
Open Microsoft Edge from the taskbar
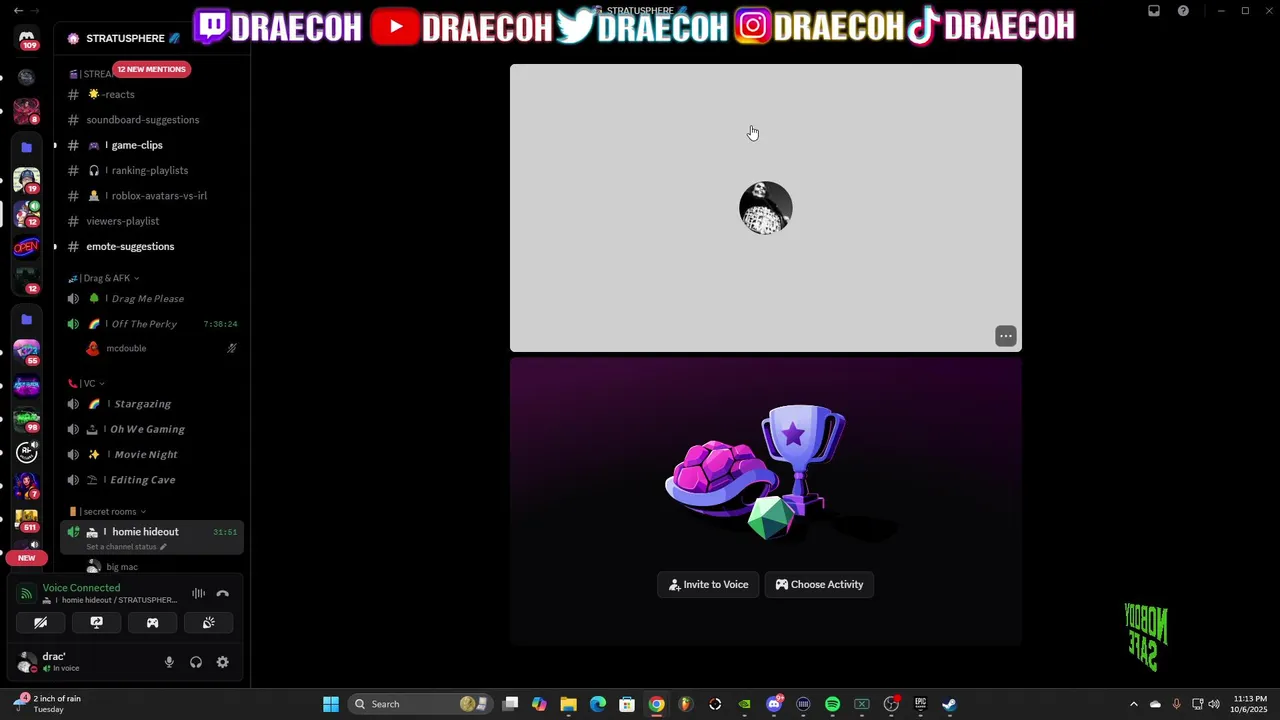[598, 704]
